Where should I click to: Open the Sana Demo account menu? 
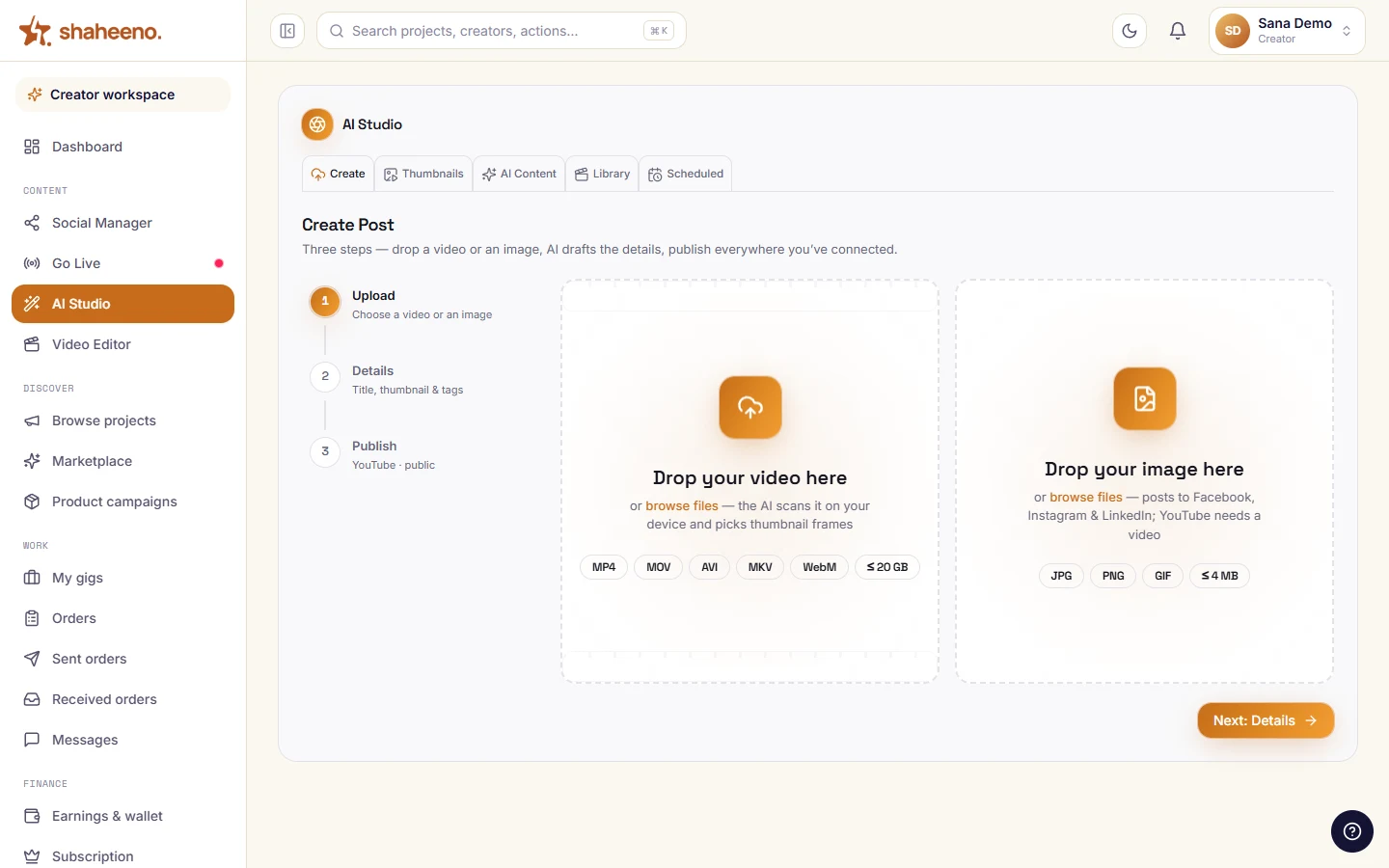pyautogui.click(x=1287, y=31)
